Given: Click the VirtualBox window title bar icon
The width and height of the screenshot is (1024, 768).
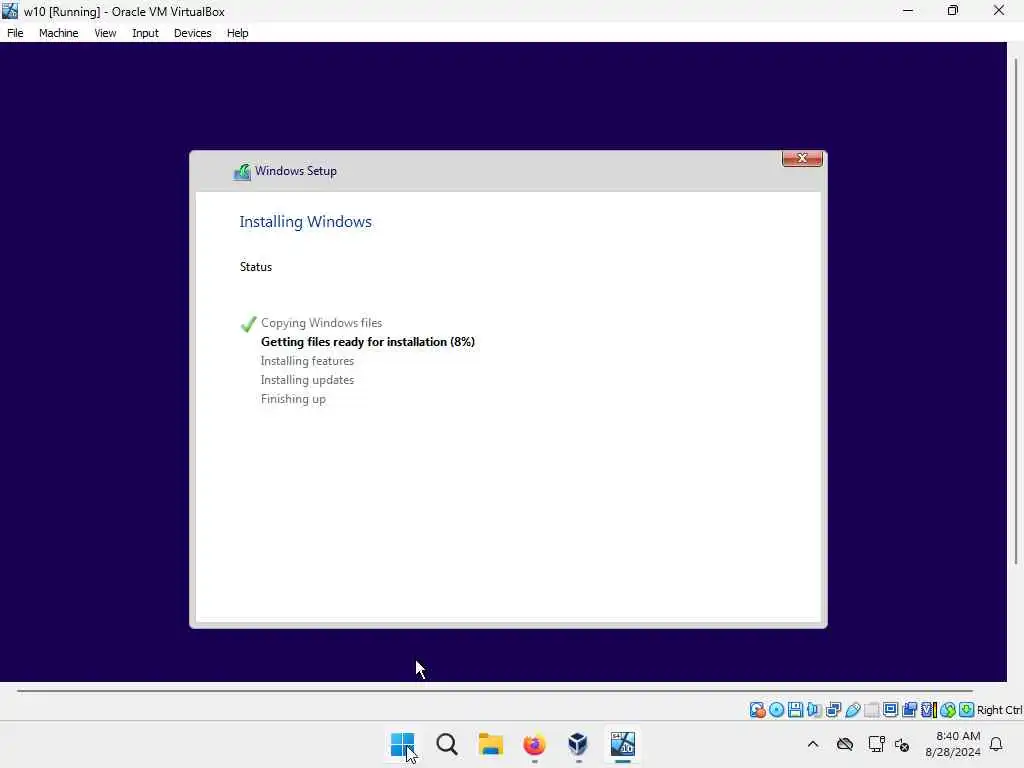Looking at the screenshot, I should coord(10,10).
